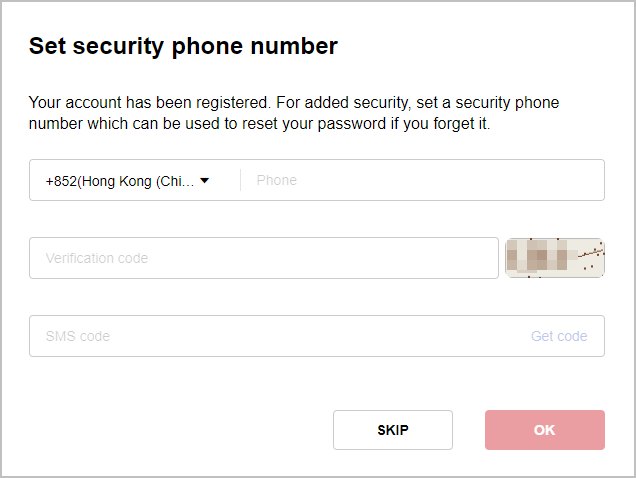The height and width of the screenshot is (478, 636).
Task: Click the '+852(Hong Kong (Chi...' label text
Action: pyautogui.click(x=120, y=181)
